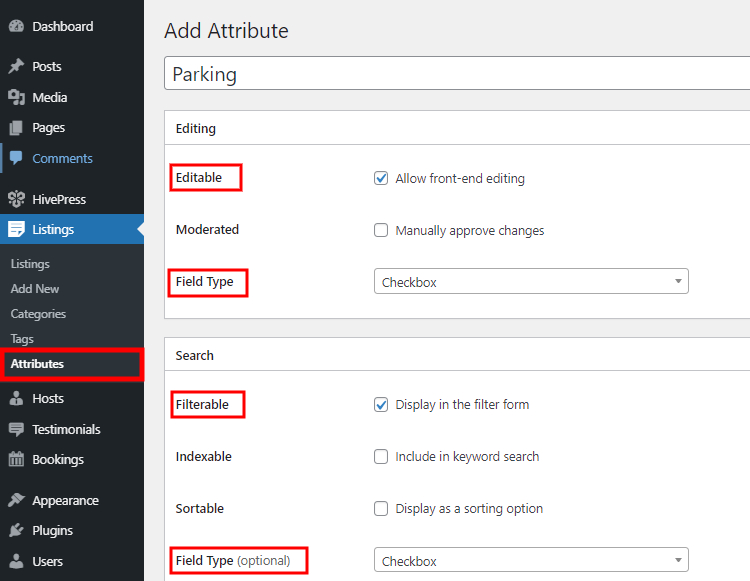Click the Dashboard gauge icon

(16, 26)
